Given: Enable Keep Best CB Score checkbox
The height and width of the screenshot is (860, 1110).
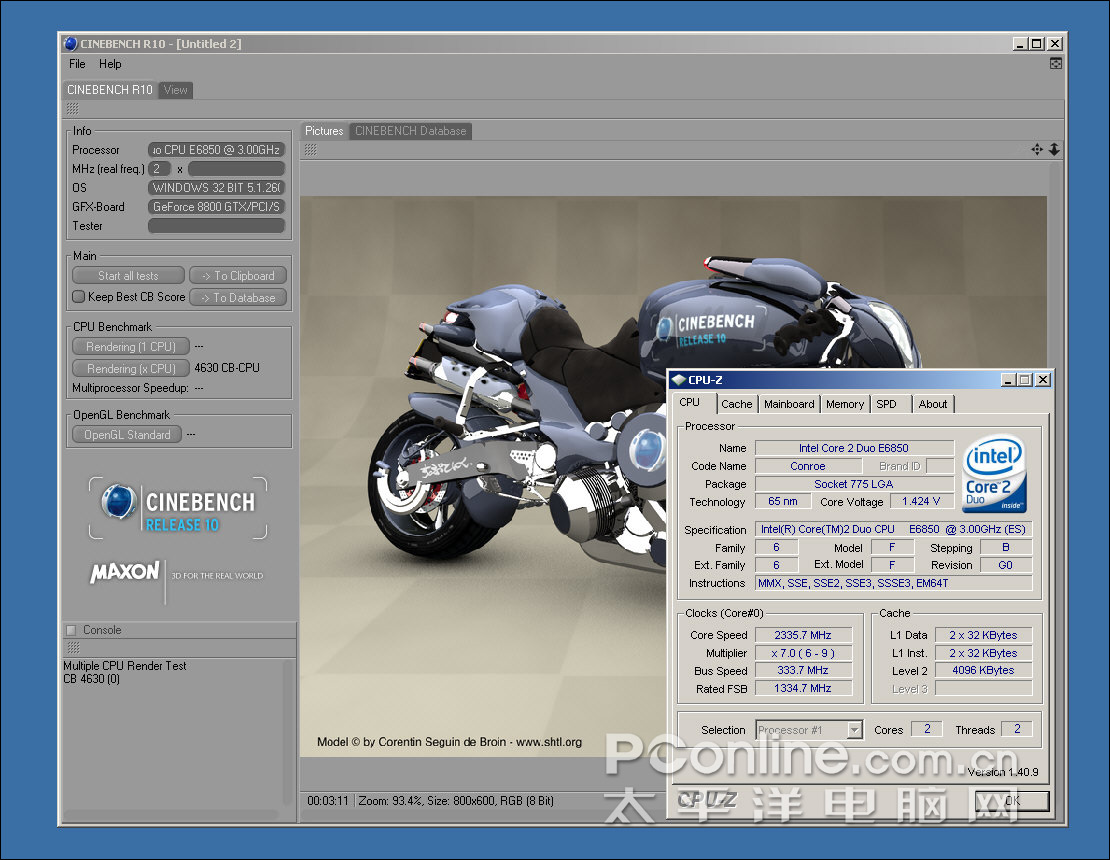Looking at the screenshot, I should tap(79, 297).
